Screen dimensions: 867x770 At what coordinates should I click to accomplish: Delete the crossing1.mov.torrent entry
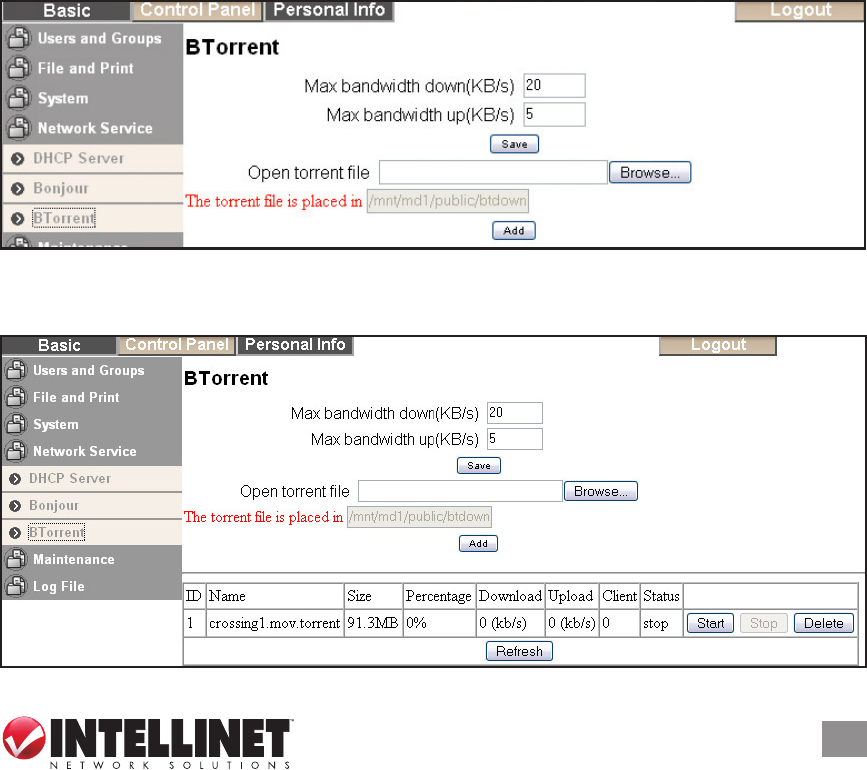[x=824, y=624]
